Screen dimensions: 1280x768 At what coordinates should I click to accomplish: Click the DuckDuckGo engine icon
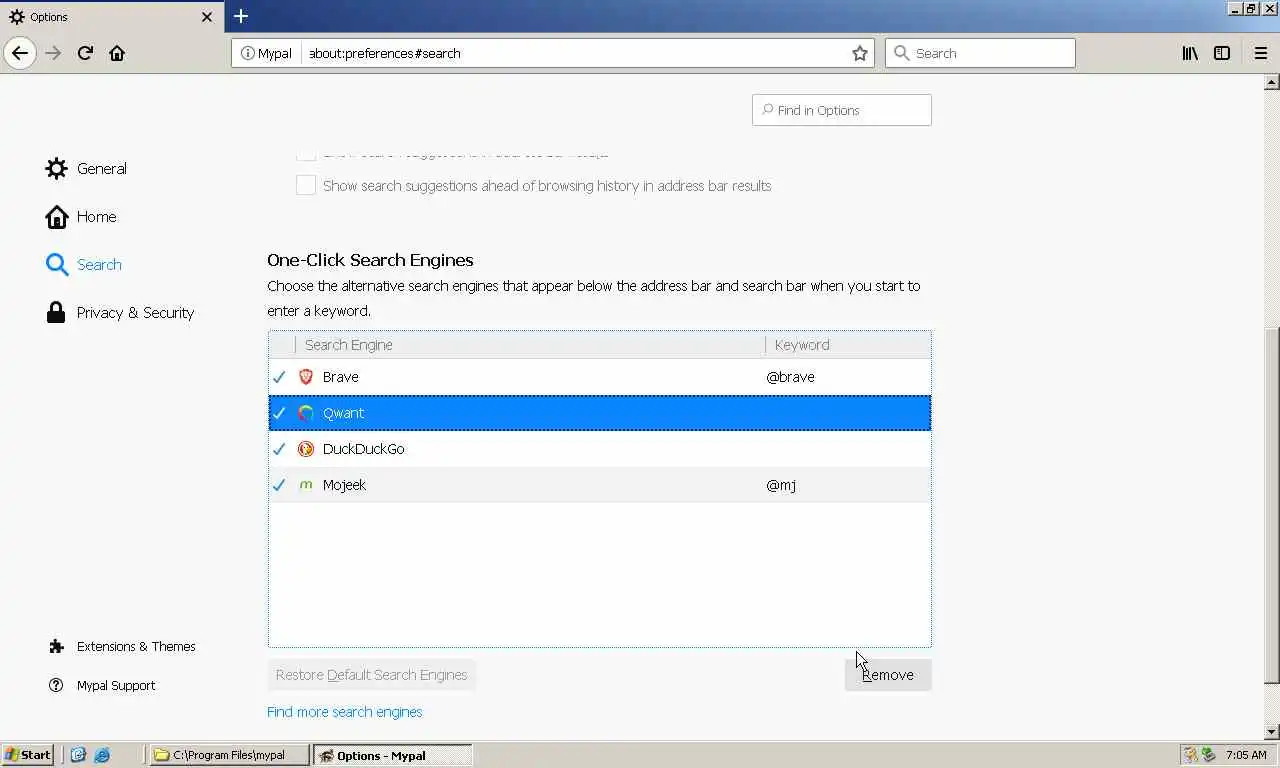[x=306, y=449]
